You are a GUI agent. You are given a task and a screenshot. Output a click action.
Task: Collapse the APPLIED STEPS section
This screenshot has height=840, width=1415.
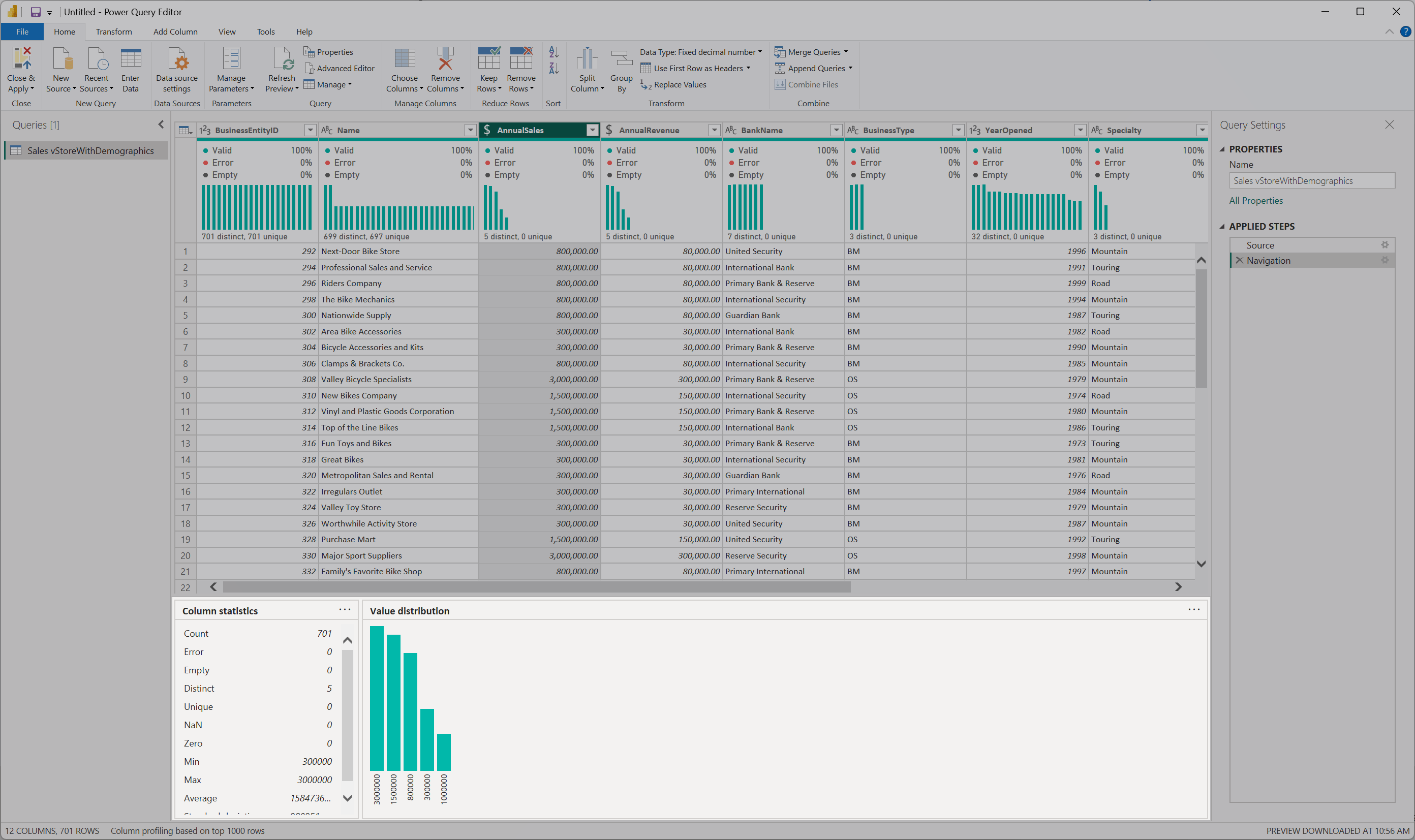coord(1222,227)
